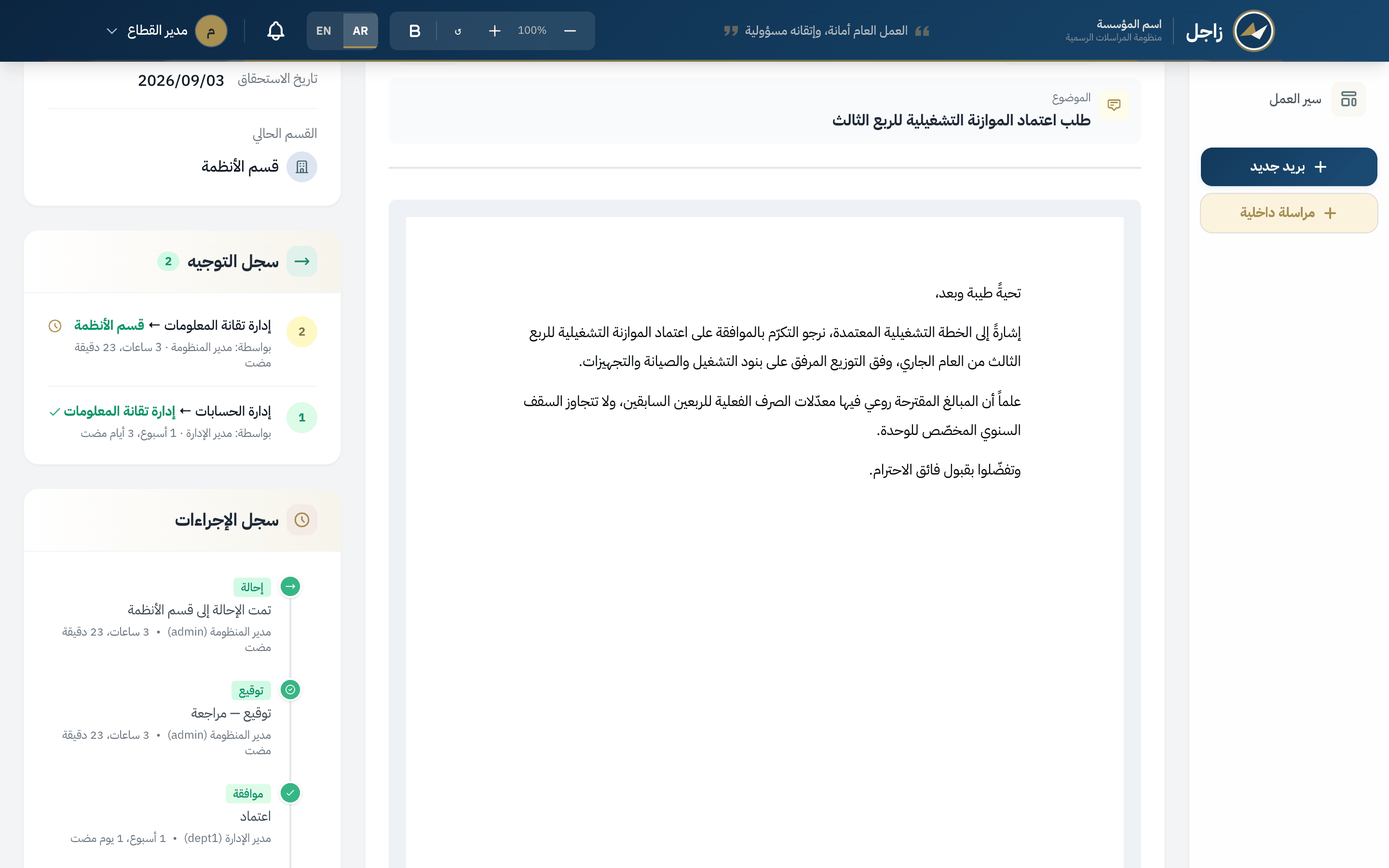
Task: Click the موافقة action tag
Action: tap(248, 794)
